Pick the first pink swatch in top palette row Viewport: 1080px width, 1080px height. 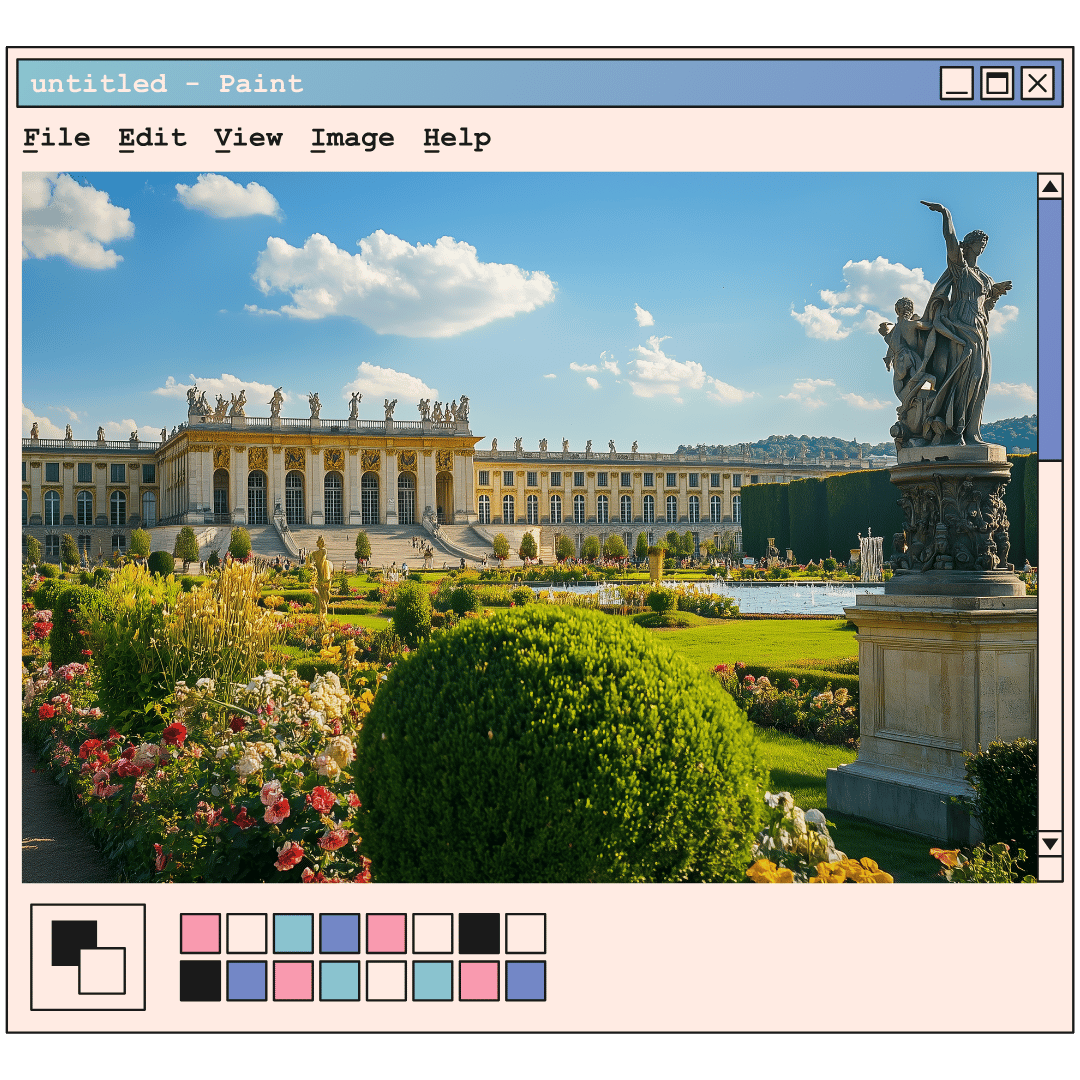[x=200, y=933]
